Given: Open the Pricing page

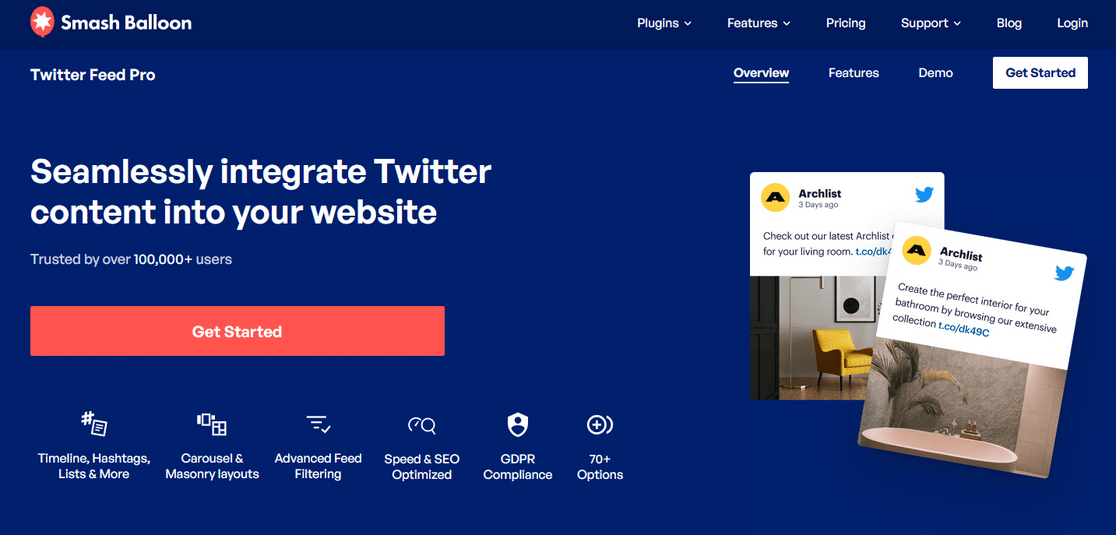Looking at the screenshot, I should (846, 23).
